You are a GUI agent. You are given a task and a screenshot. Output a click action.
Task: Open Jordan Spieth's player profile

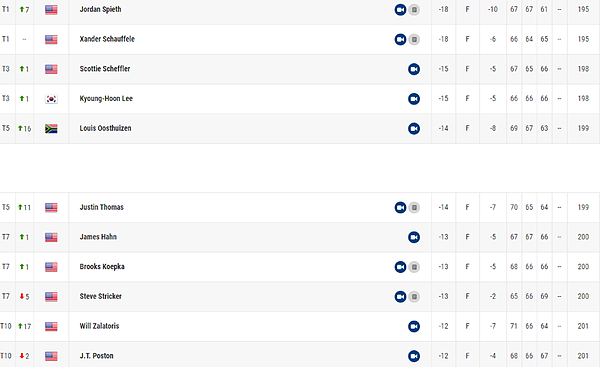point(100,9)
